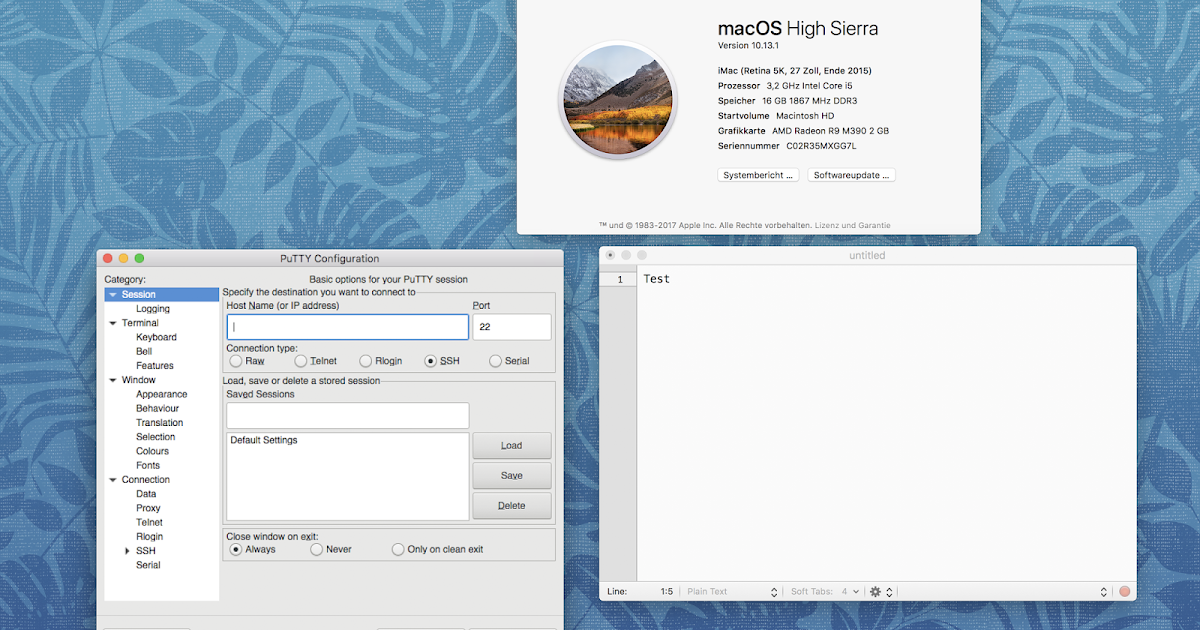Click the Test text in untitled editor
1200x630 pixels.
(657, 279)
